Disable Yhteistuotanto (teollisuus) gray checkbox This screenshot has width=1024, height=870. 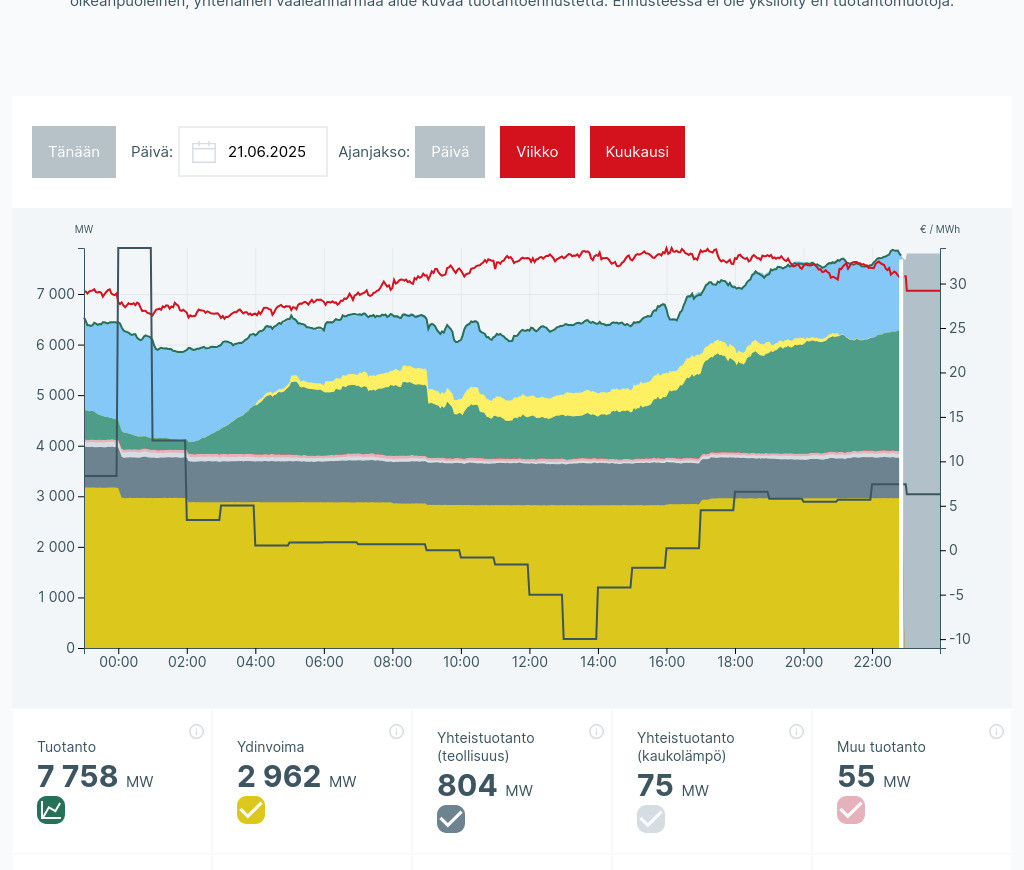(451, 819)
